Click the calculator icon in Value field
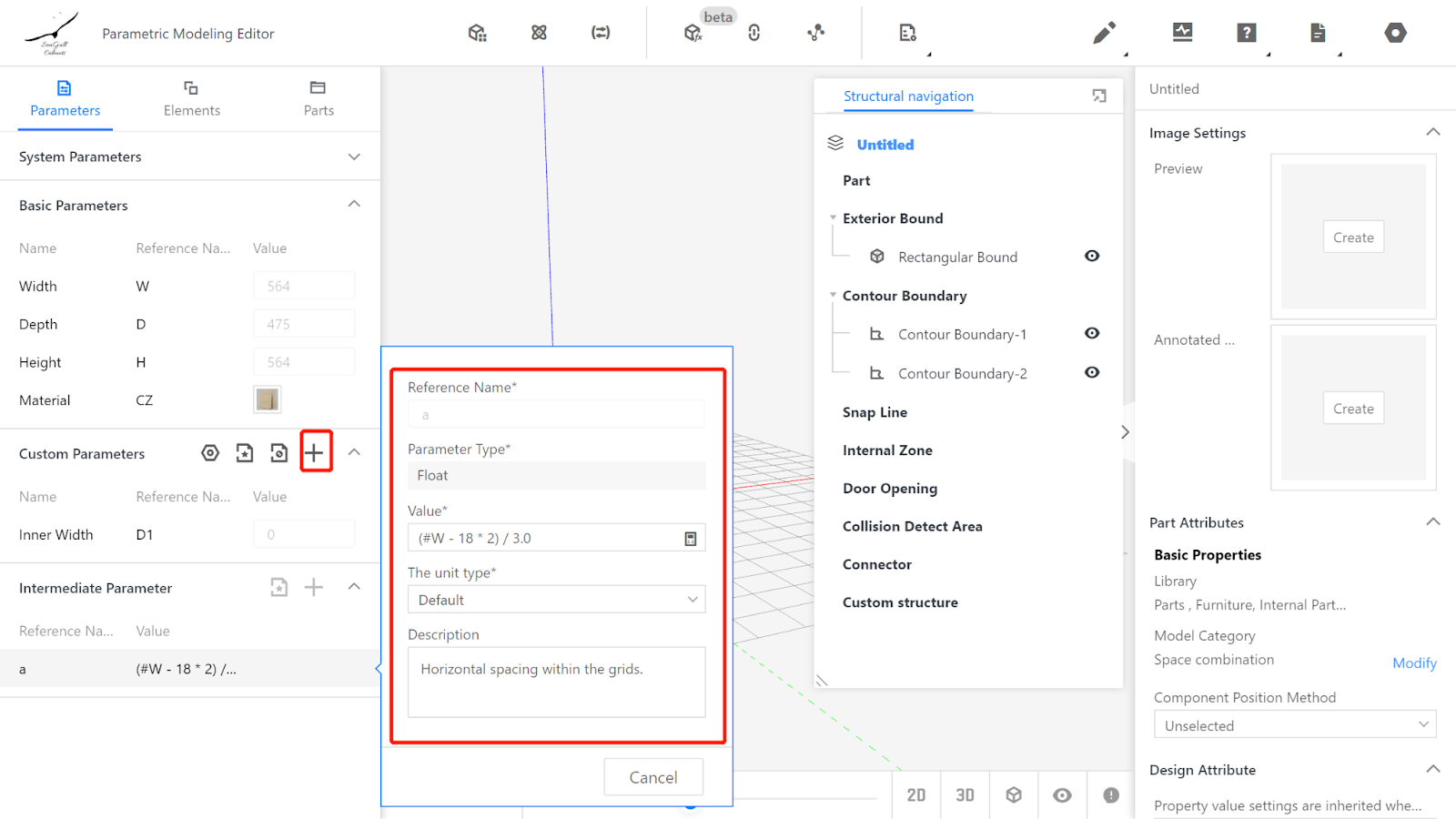This screenshot has height=819, width=1456. [x=691, y=539]
